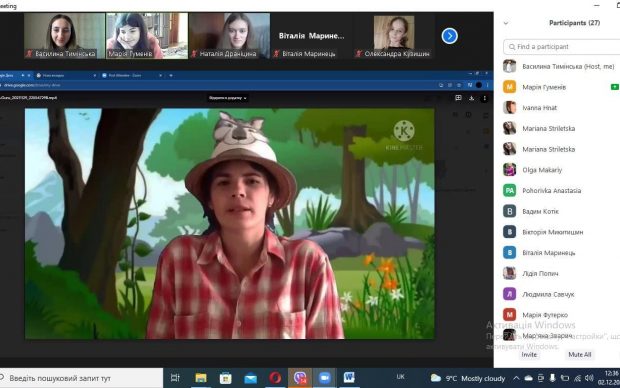Image resolution: width=620 pixels, height=388 pixels.
Task: Open Mail app in taskbar
Action: [250, 379]
